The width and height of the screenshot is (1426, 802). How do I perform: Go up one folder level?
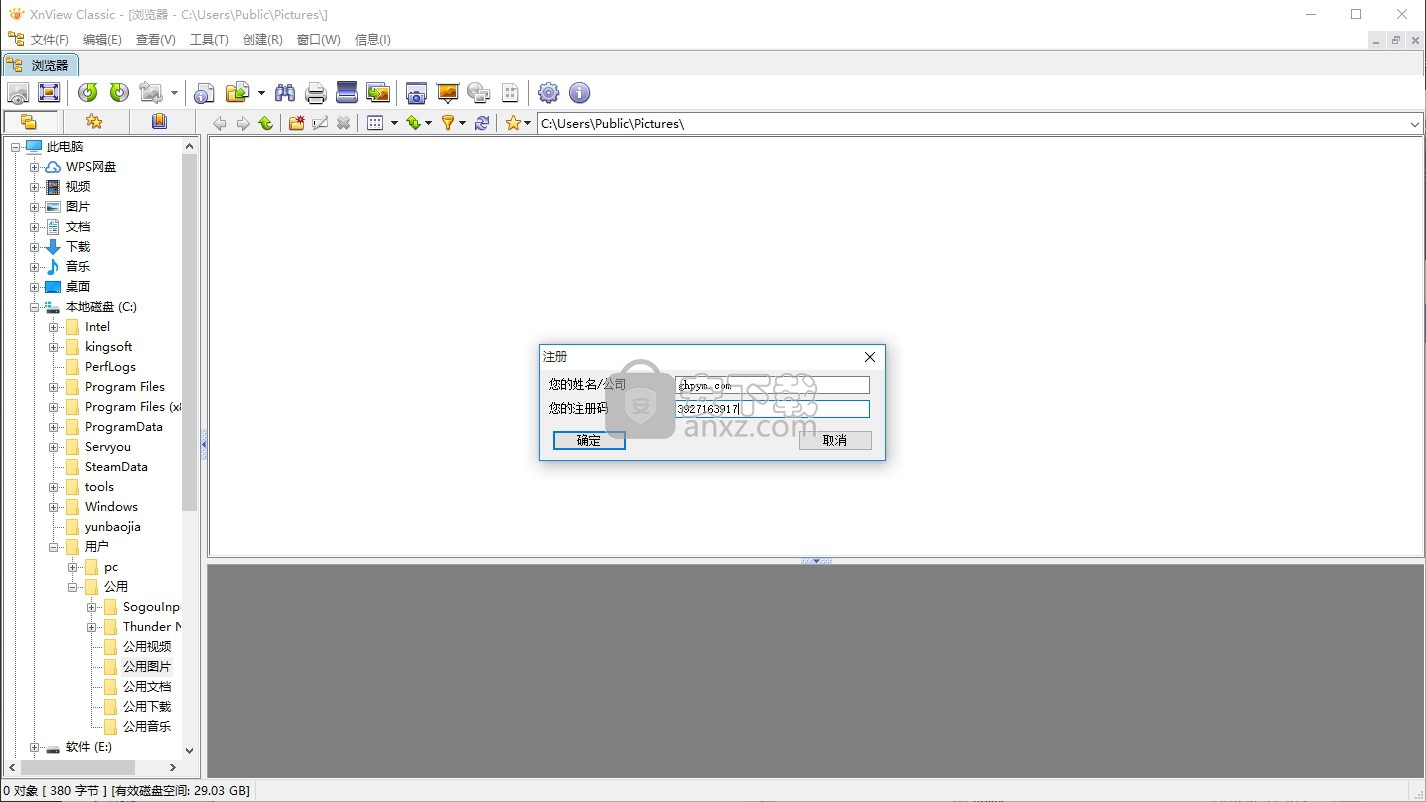266,123
